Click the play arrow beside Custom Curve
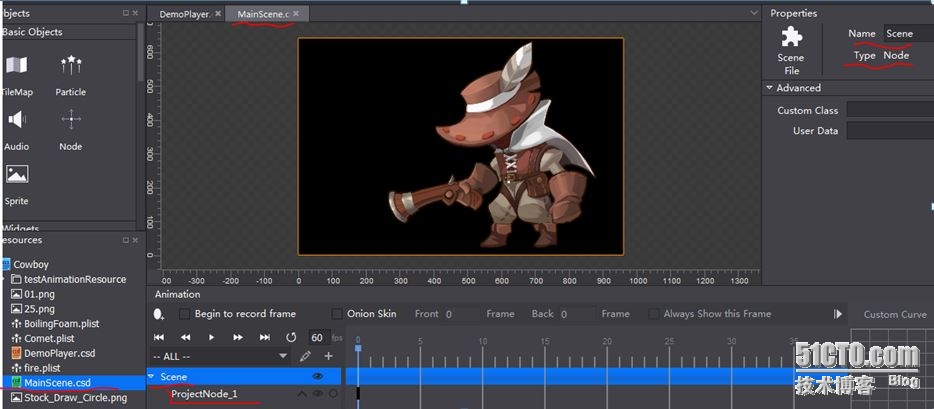 click(x=838, y=314)
